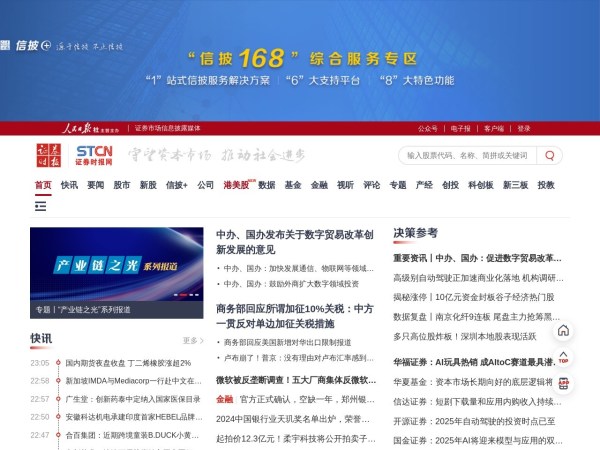The image size is (600, 450).
Task: Click the 信披168 top advertisement banner
Action: point(300,60)
